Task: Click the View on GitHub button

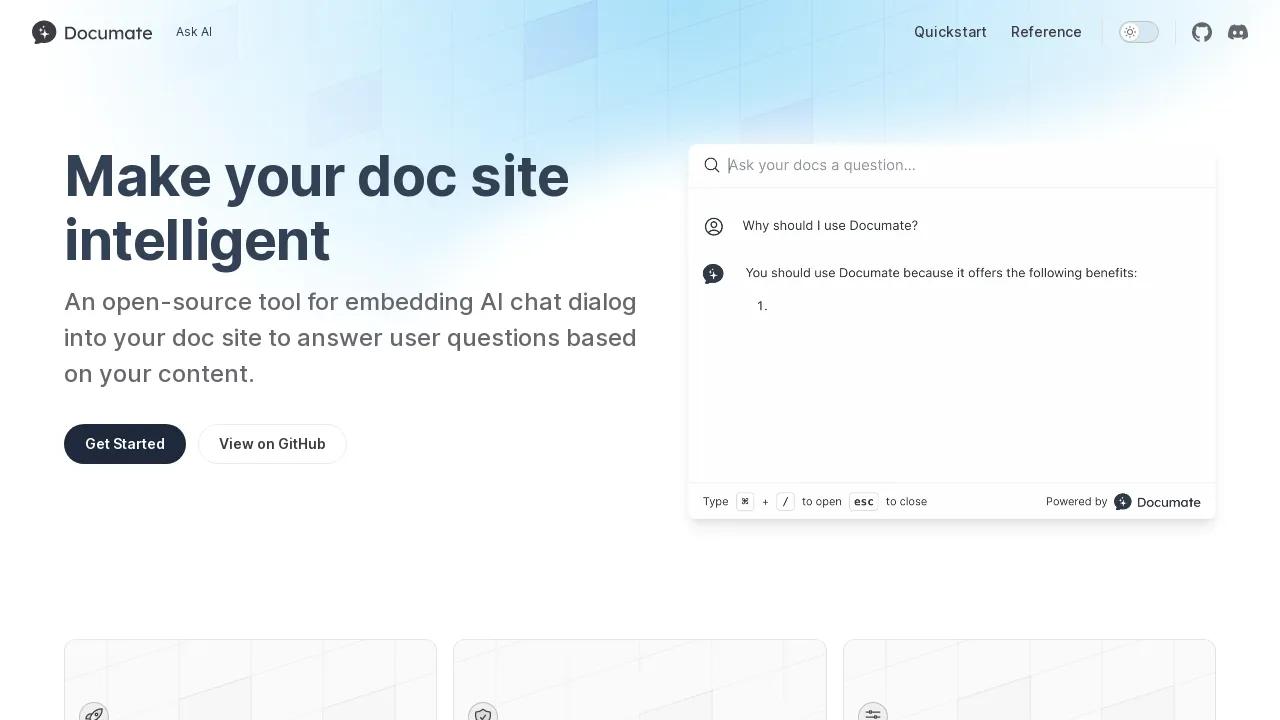Action: tap(272, 444)
